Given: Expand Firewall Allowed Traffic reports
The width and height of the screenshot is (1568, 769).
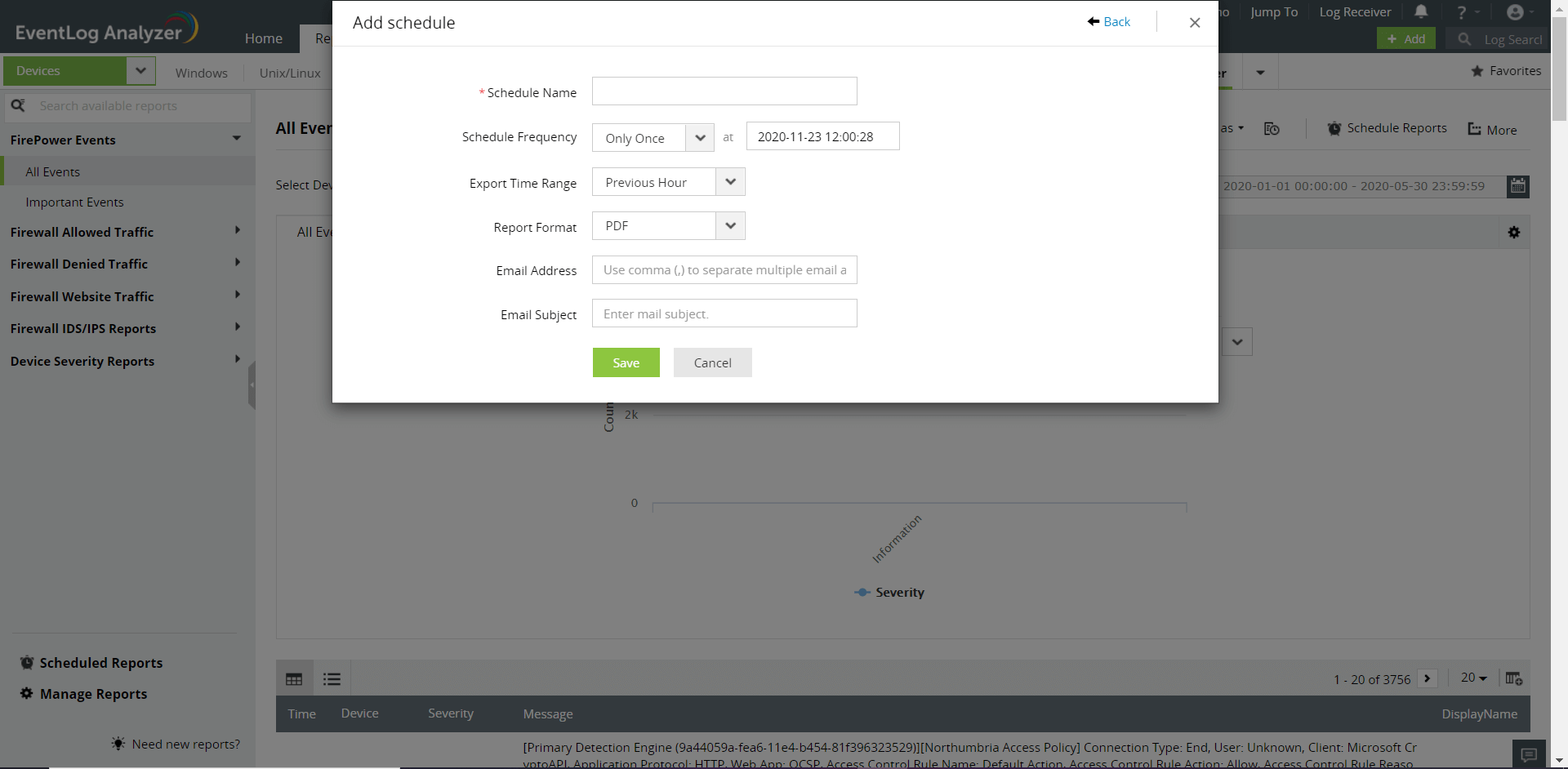Looking at the screenshot, I should (238, 231).
